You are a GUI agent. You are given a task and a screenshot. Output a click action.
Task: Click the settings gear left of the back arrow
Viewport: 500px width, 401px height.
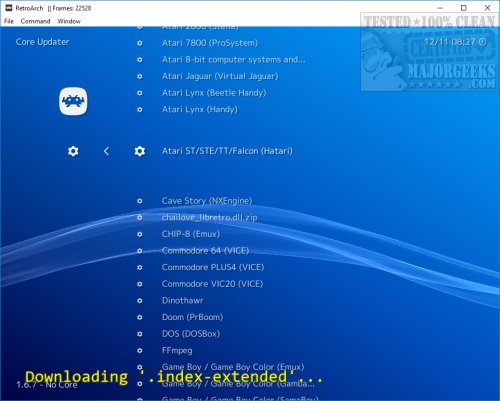click(73, 151)
